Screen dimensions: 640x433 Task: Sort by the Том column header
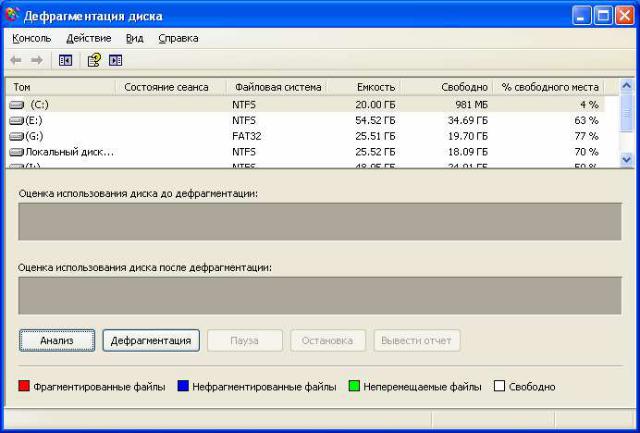click(x=60, y=87)
